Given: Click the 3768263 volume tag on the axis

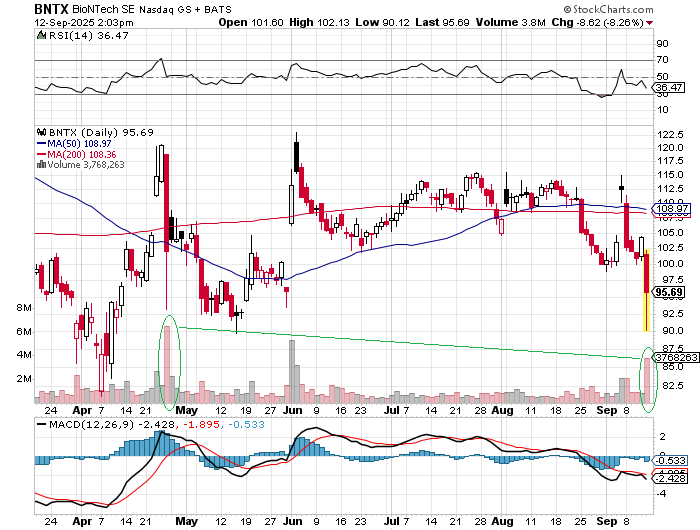Looking at the screenshot, I should point(675,358).
